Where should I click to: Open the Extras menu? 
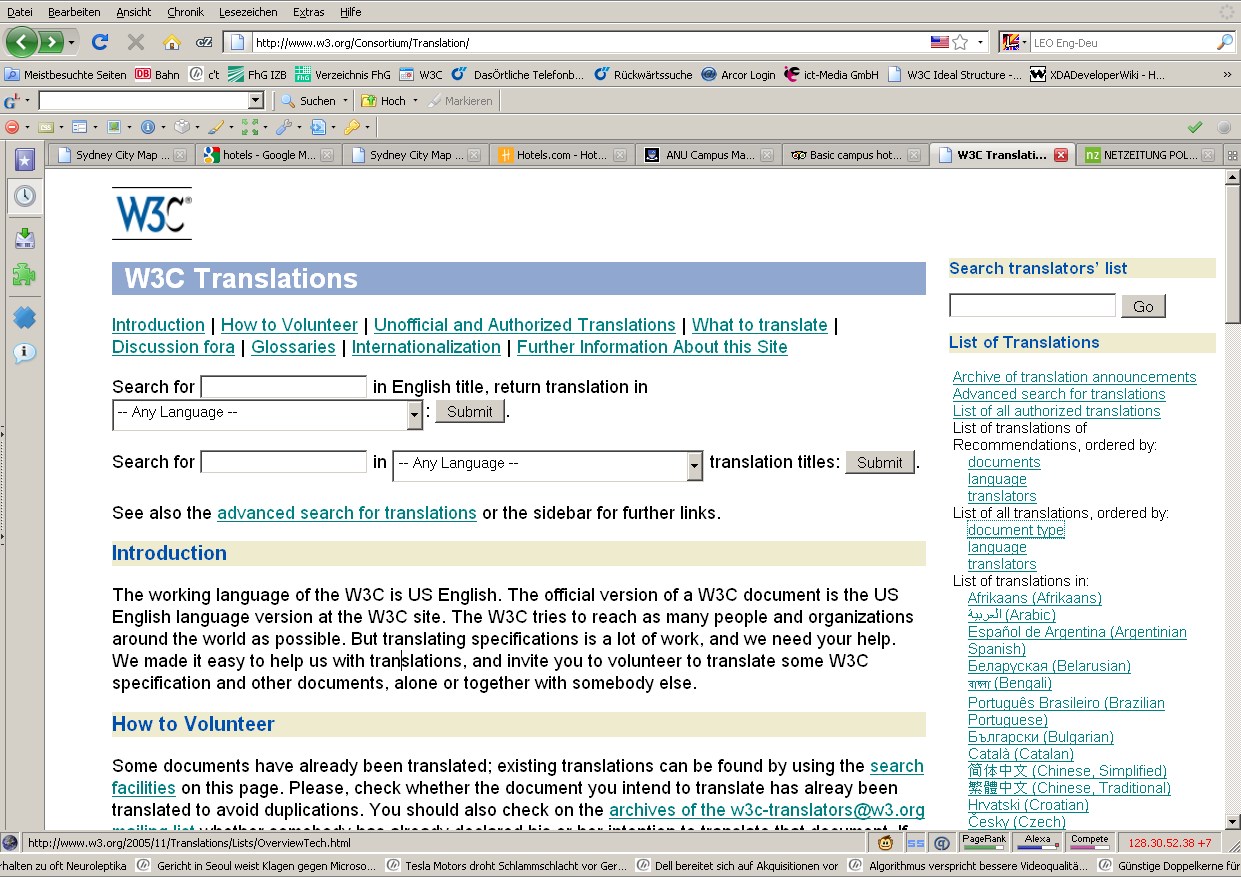(308, 12)
